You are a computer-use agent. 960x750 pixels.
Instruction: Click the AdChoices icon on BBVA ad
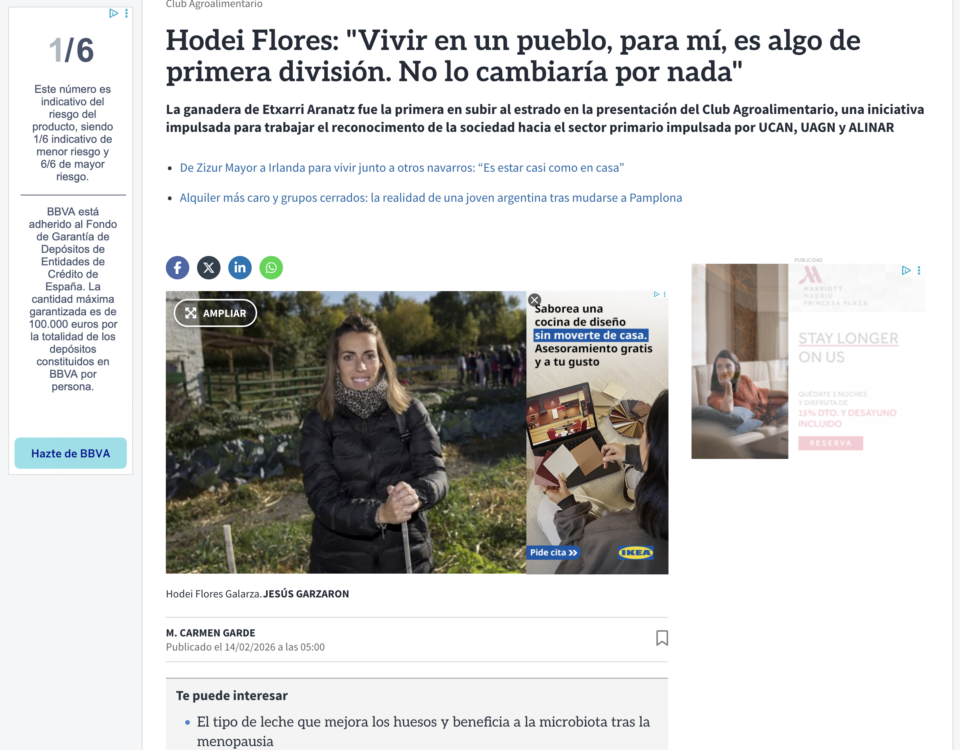pyautogui.click(x=113, y=13)
